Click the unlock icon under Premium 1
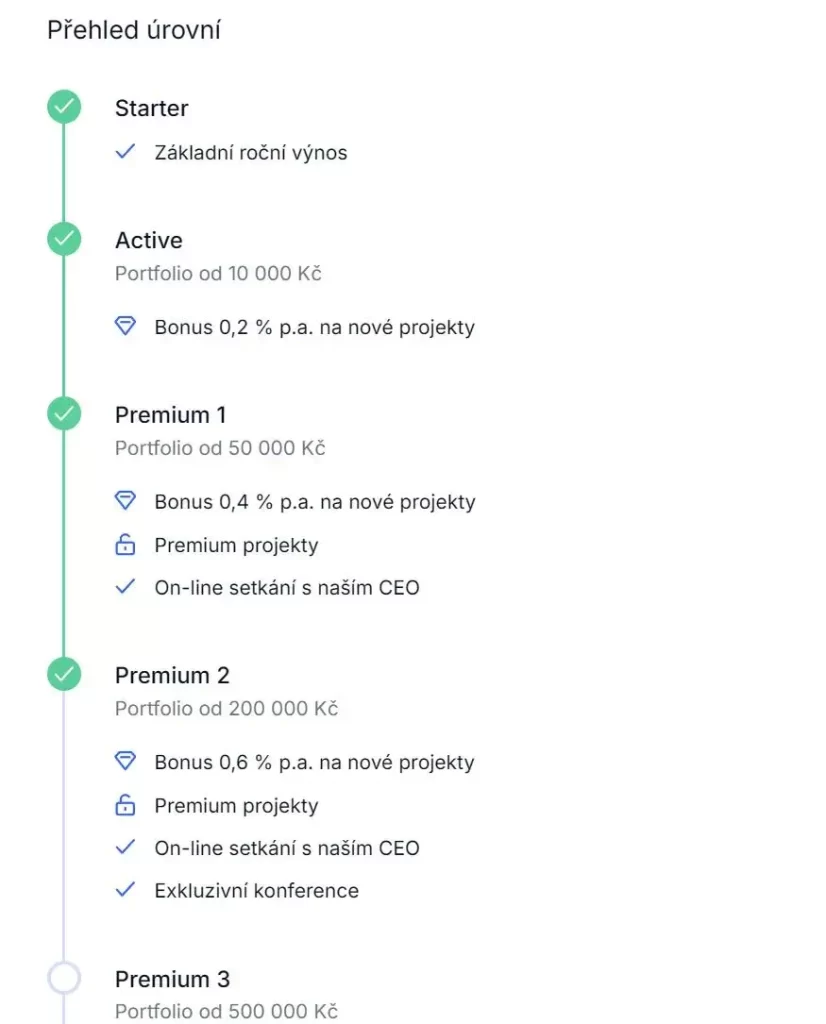Viewport: 826px width, 1024px height. click(x=125, y=545)
